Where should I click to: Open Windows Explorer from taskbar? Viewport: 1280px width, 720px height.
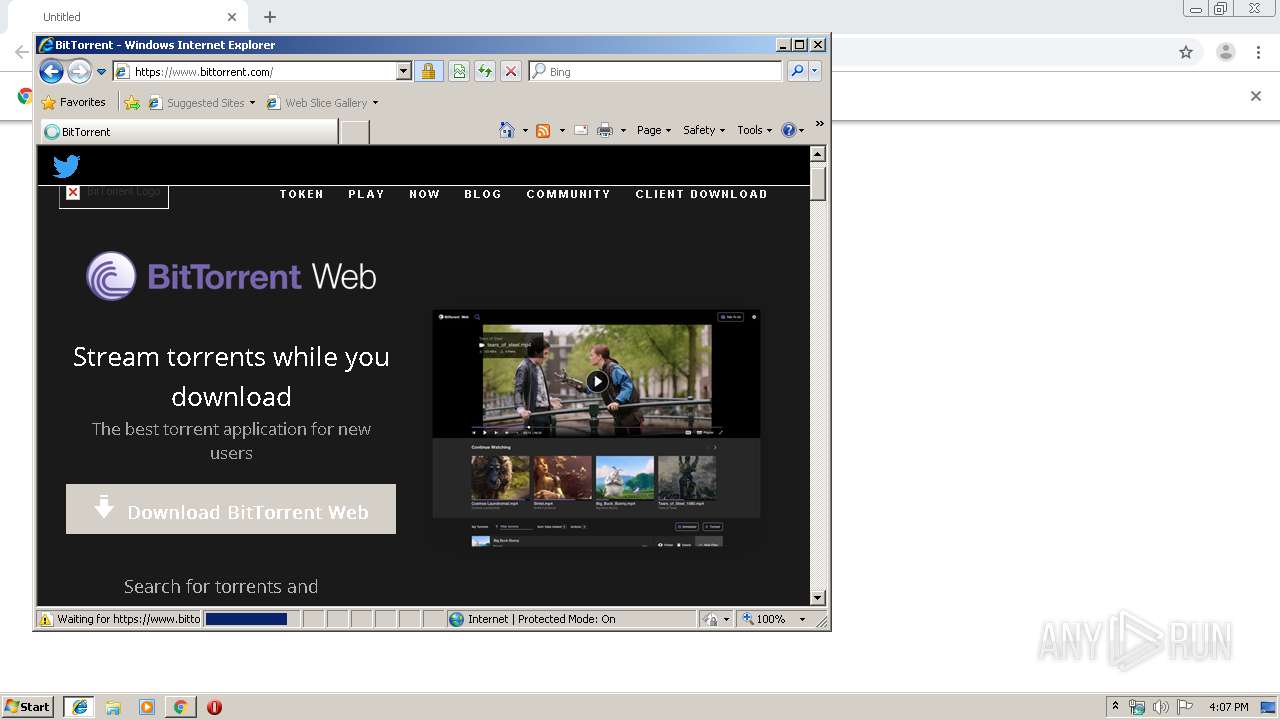[113, 707]
